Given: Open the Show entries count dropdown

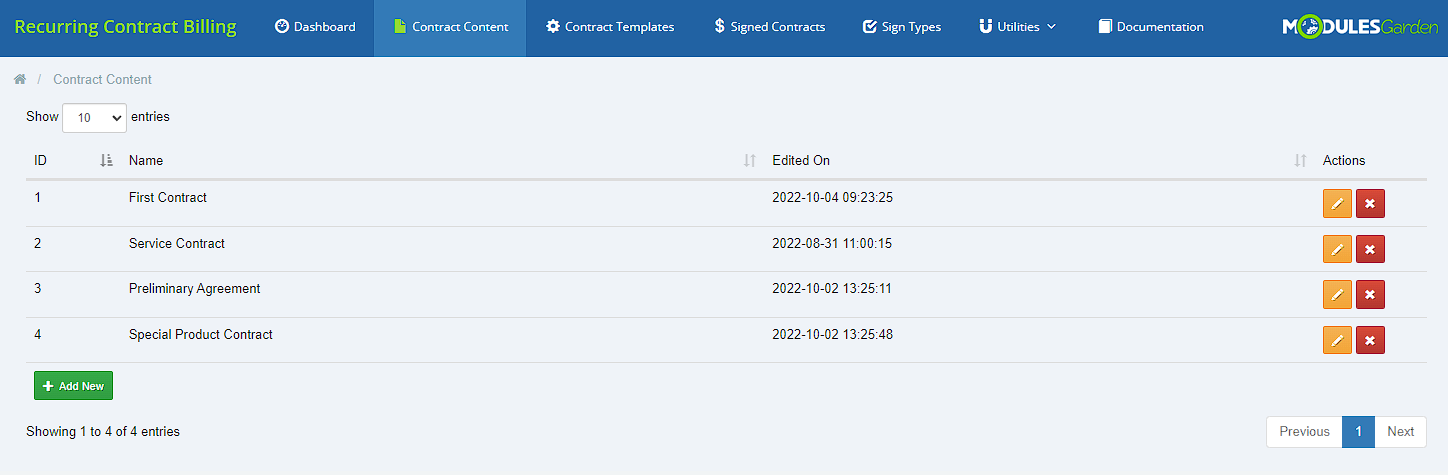Looking at the screenshot, I should tap(94, 118).
